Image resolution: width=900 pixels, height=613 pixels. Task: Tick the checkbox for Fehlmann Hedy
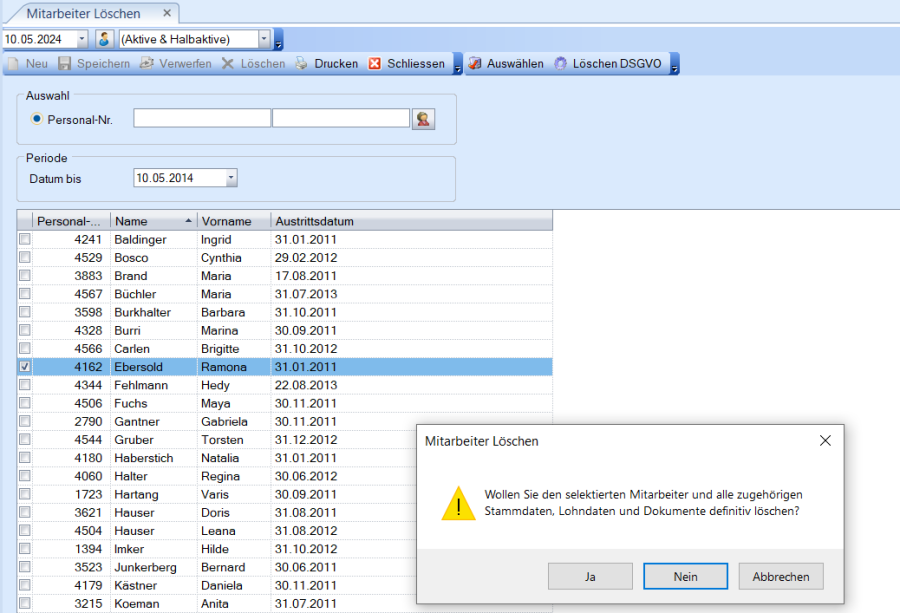tap(25, 385)
